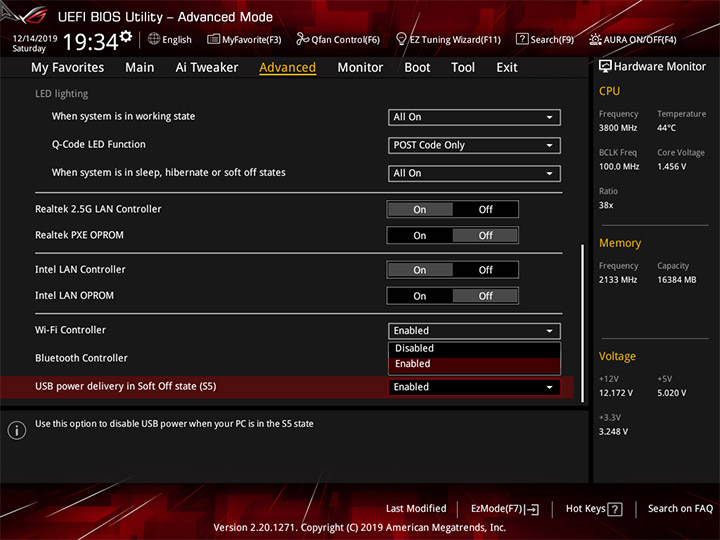Open the Monitor tab
This screenshot has width=720, height=540.
(x=360, y=68)
